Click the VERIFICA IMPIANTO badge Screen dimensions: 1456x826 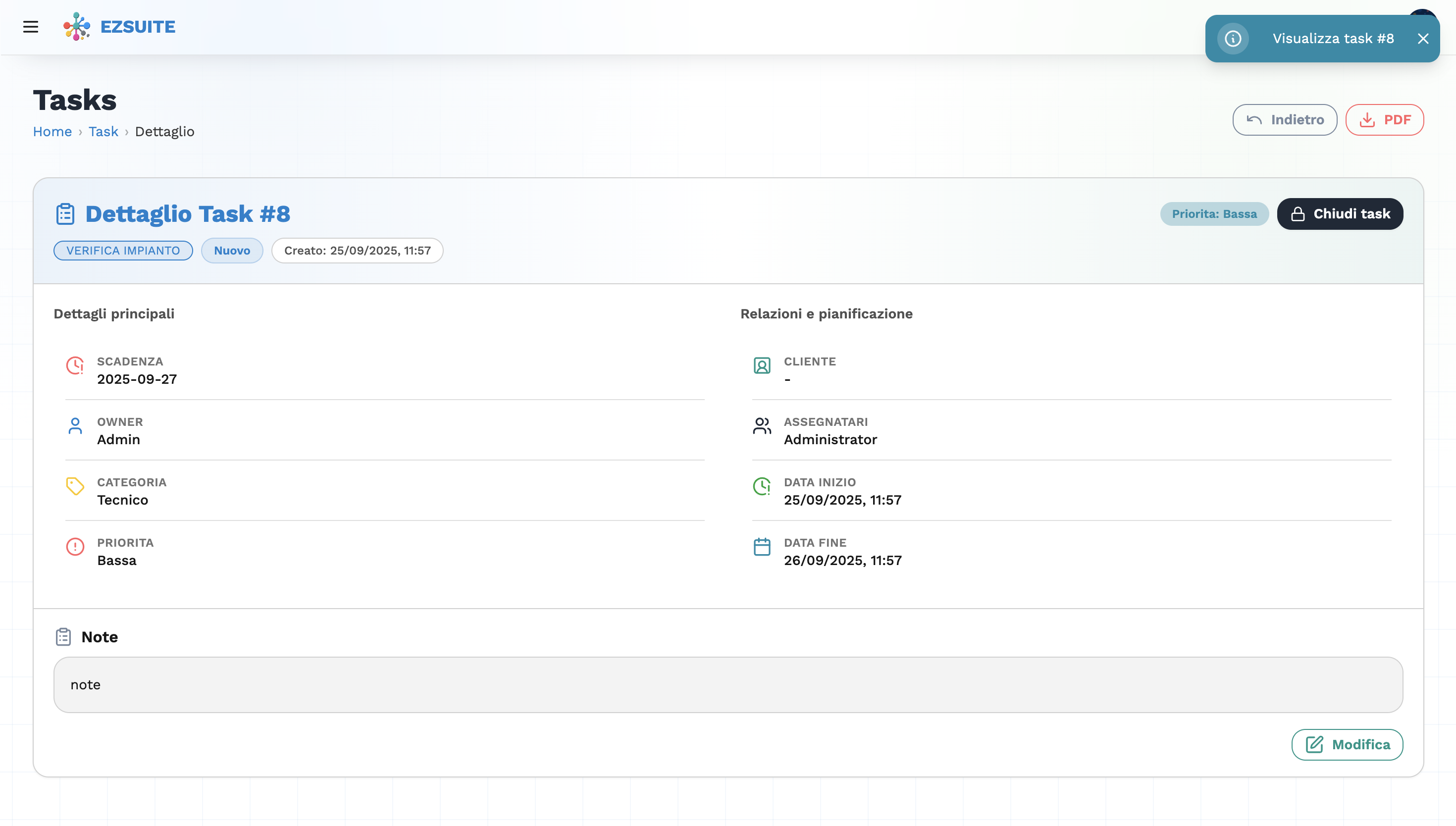click(123, 251)
